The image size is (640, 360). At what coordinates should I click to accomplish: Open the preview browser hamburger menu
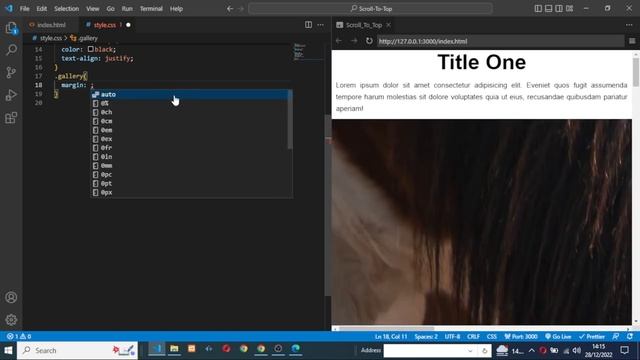(632, 41)
